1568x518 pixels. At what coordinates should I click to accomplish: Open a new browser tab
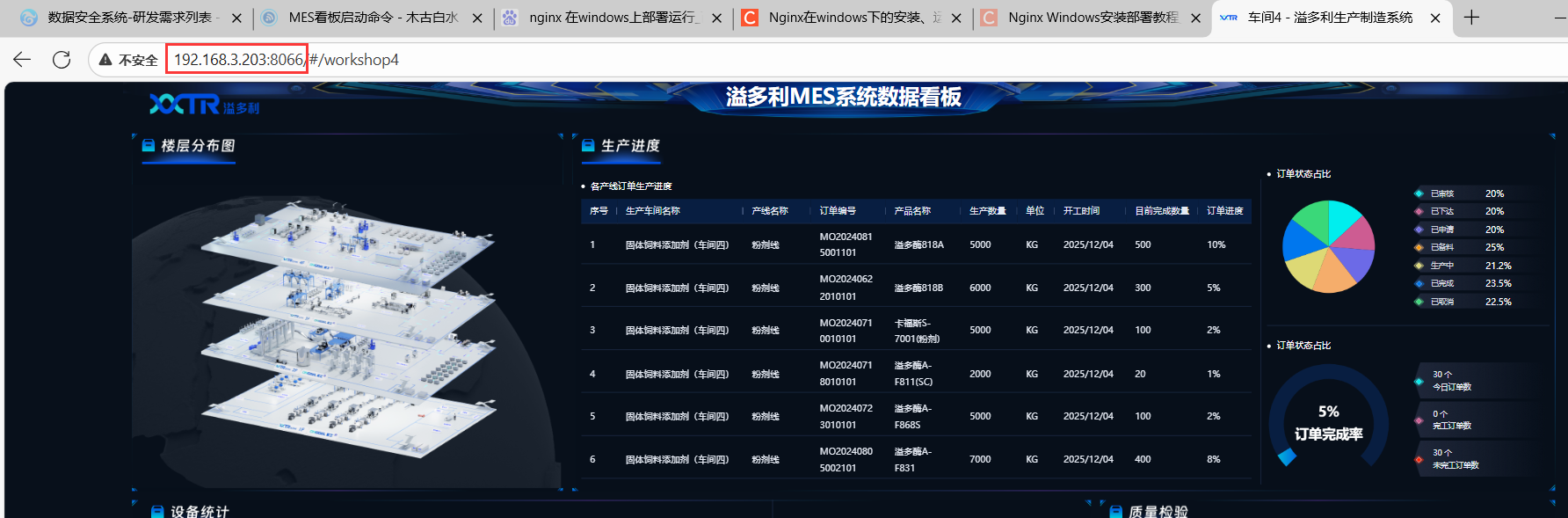click(1471, 17)
